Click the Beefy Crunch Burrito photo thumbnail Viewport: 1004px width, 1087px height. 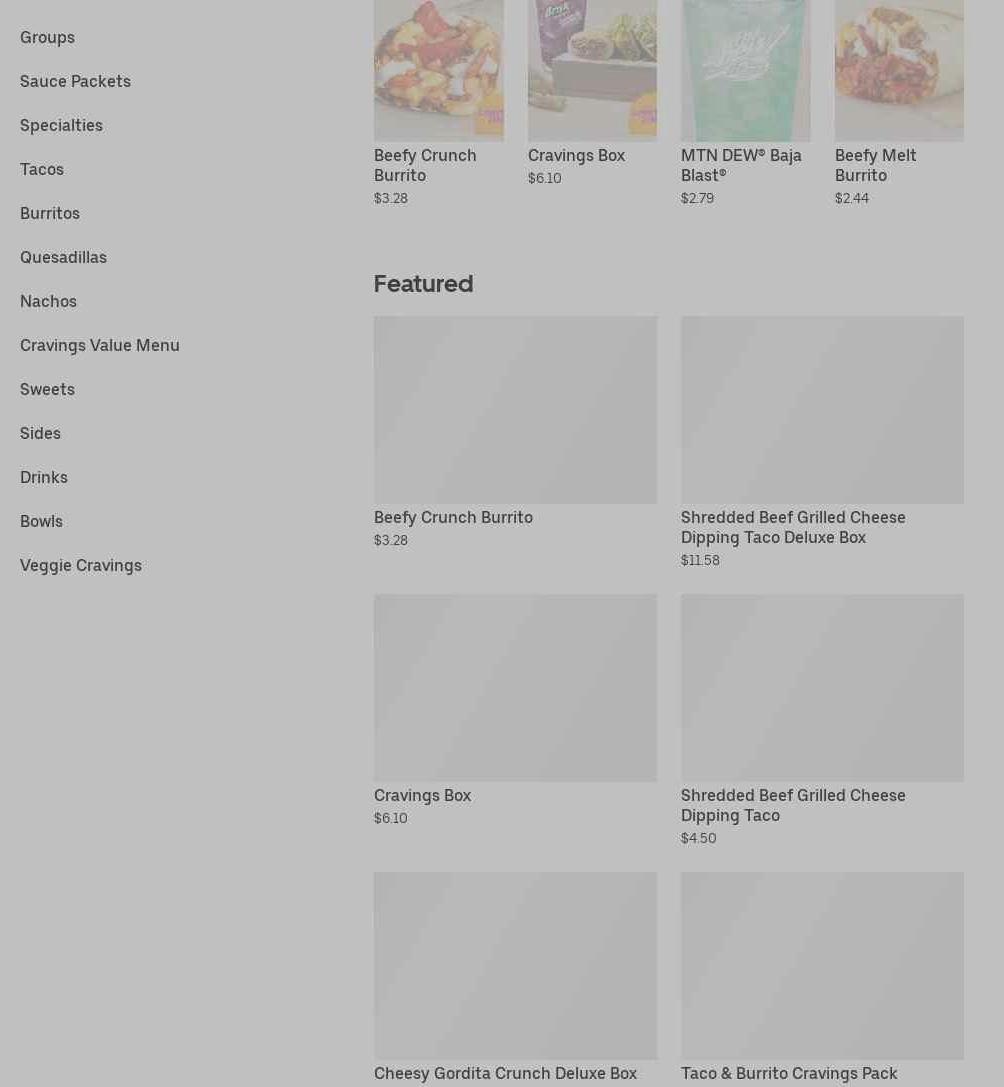point(439,70)
